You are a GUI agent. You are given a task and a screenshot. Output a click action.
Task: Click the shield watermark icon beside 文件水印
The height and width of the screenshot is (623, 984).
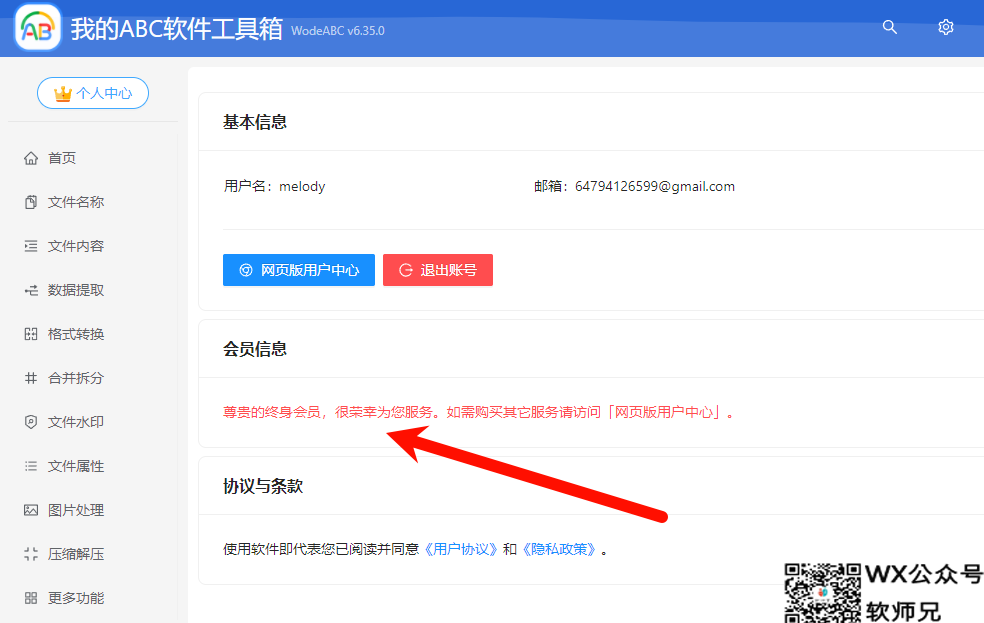point(31,422)
